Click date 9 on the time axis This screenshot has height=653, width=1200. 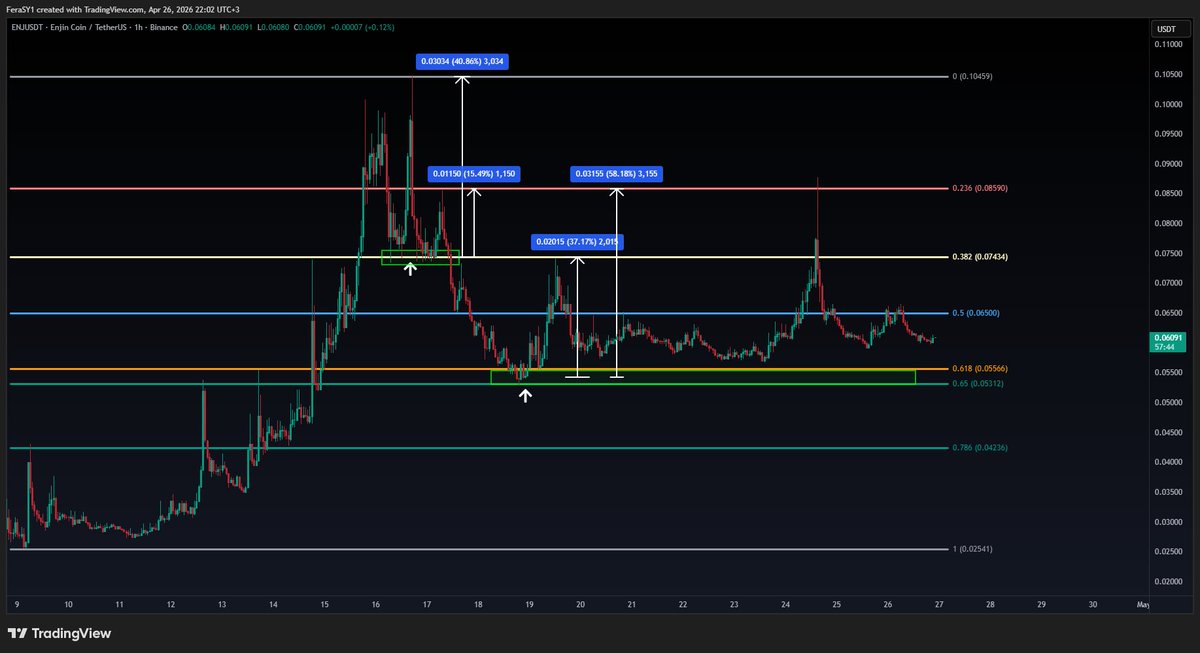pyautogui.click(x=16, y=605)
